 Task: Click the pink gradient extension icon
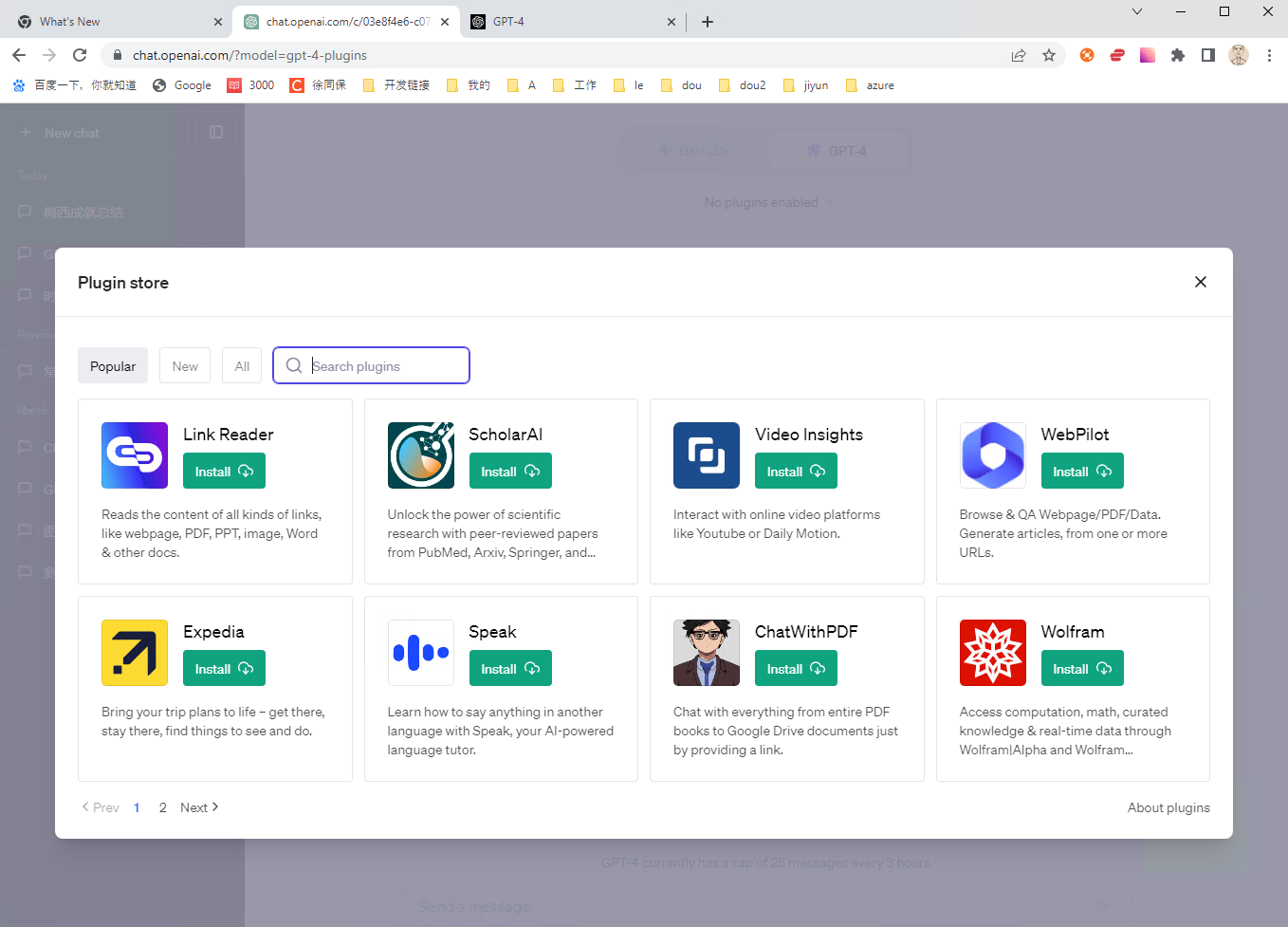pyautogui.click(x=1148, y=55)
